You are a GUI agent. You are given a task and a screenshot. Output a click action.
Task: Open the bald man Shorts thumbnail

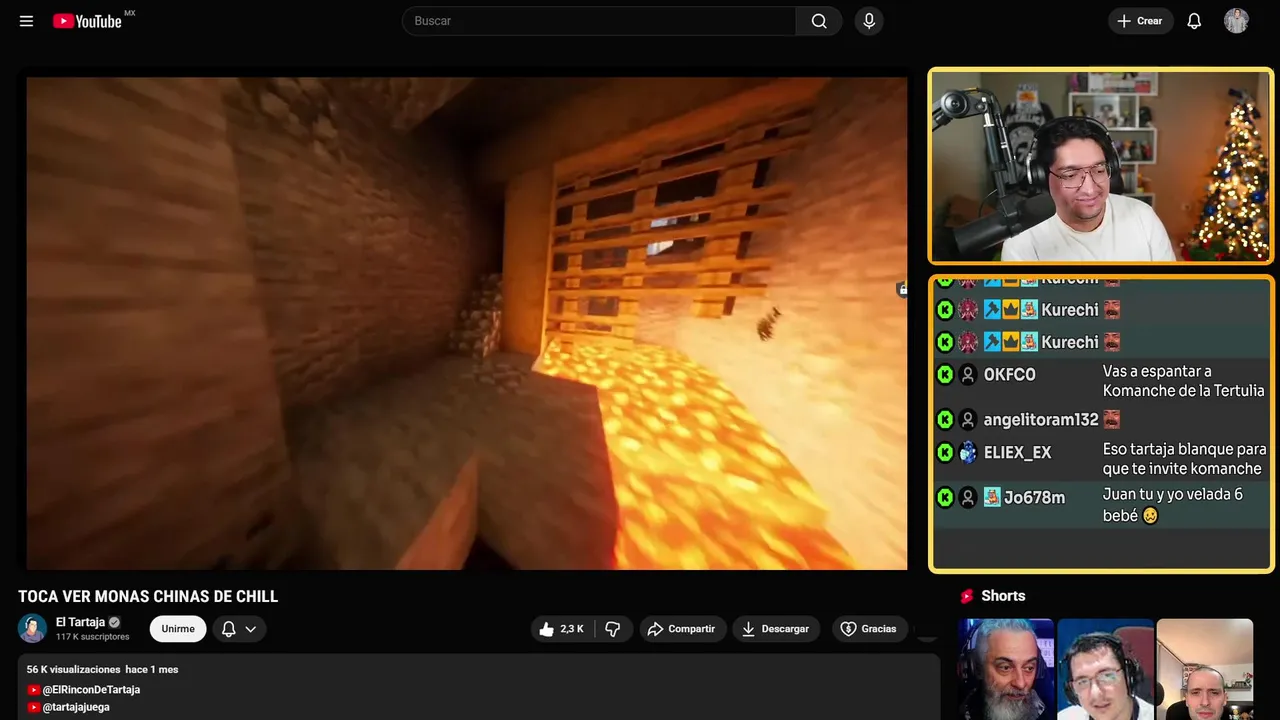pyautogui.click(x=1204, y=669)
